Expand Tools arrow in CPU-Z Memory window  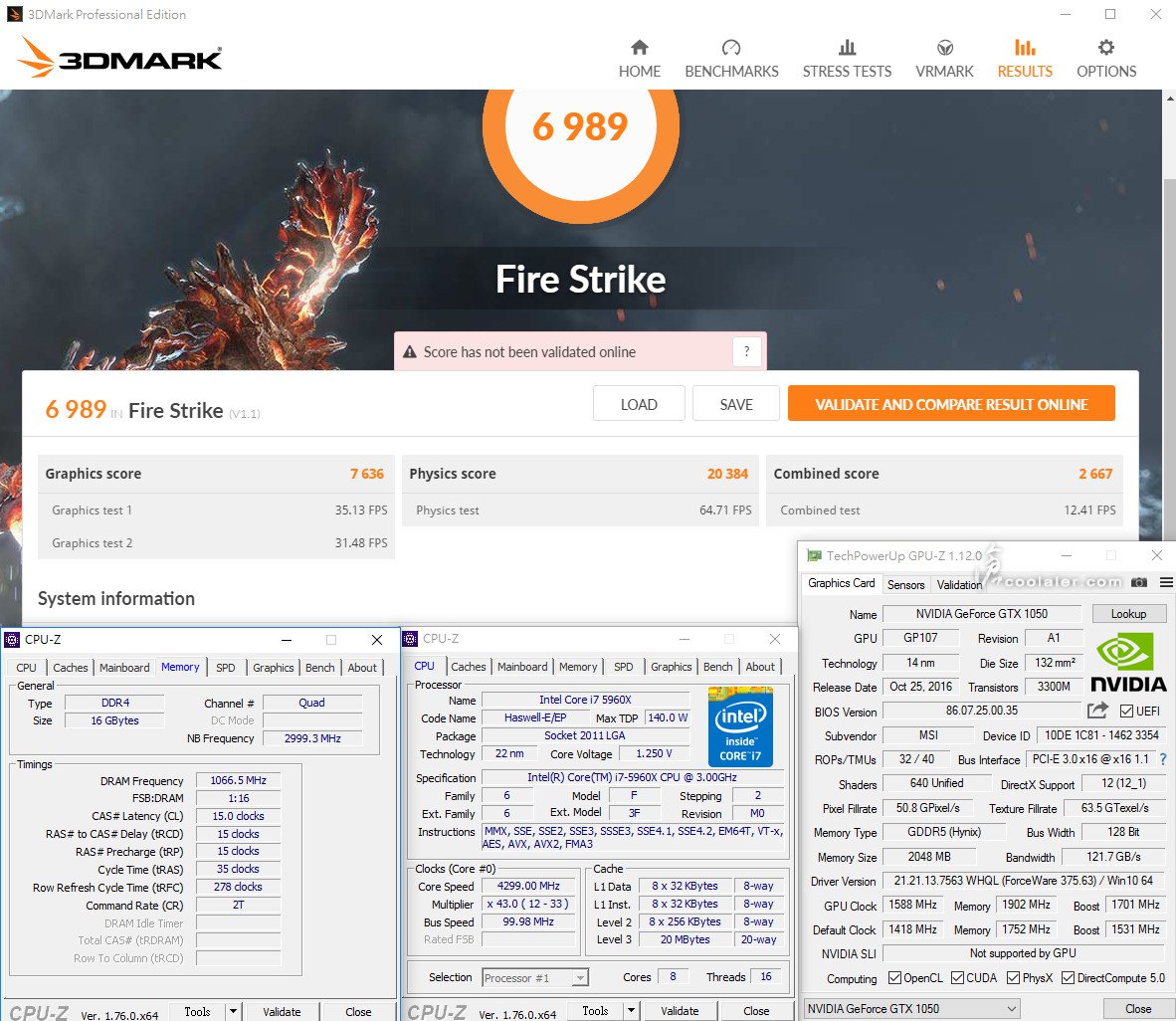click(233, 1011)
